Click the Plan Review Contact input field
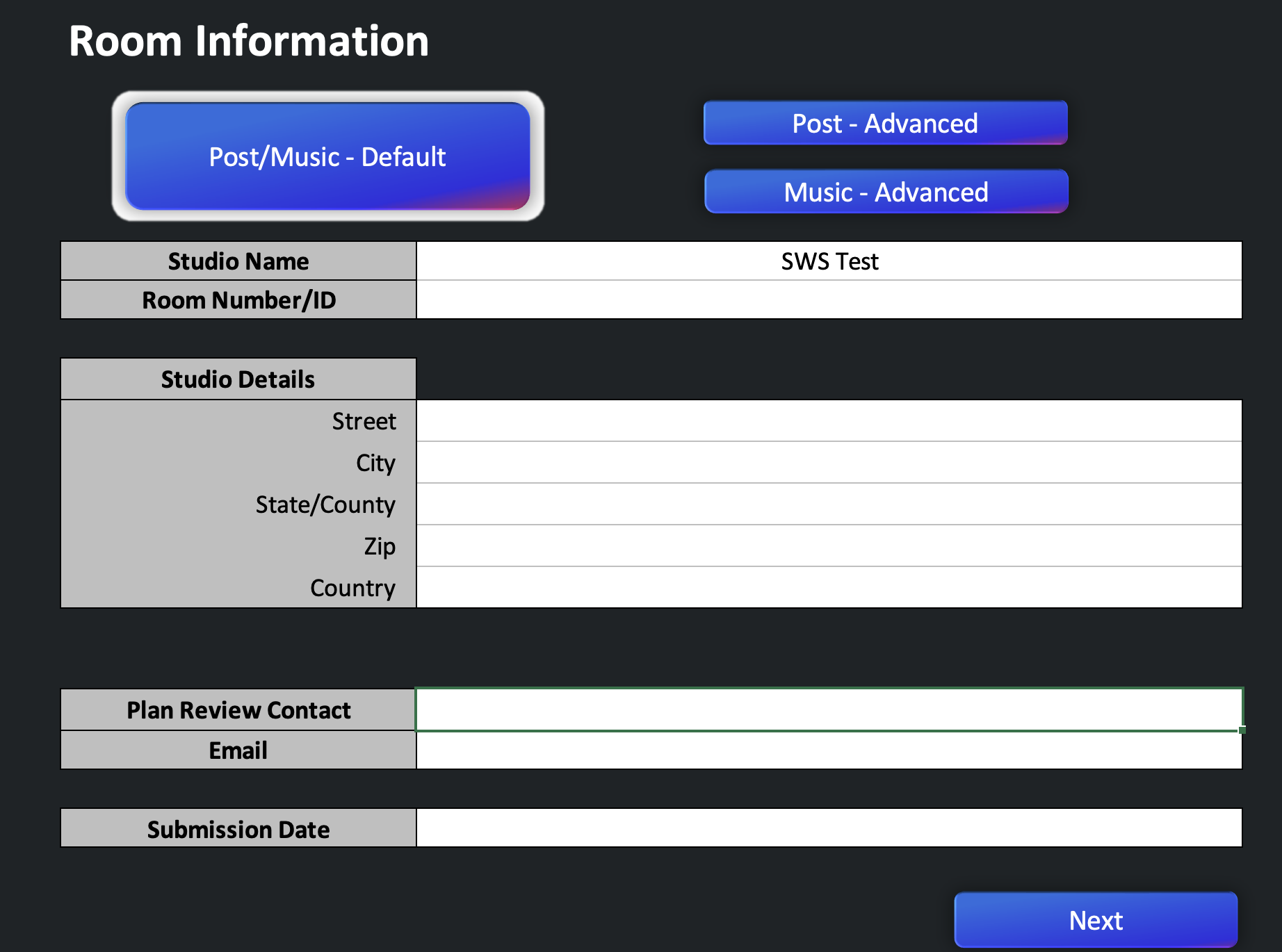1282x952 pixels. 829,709
